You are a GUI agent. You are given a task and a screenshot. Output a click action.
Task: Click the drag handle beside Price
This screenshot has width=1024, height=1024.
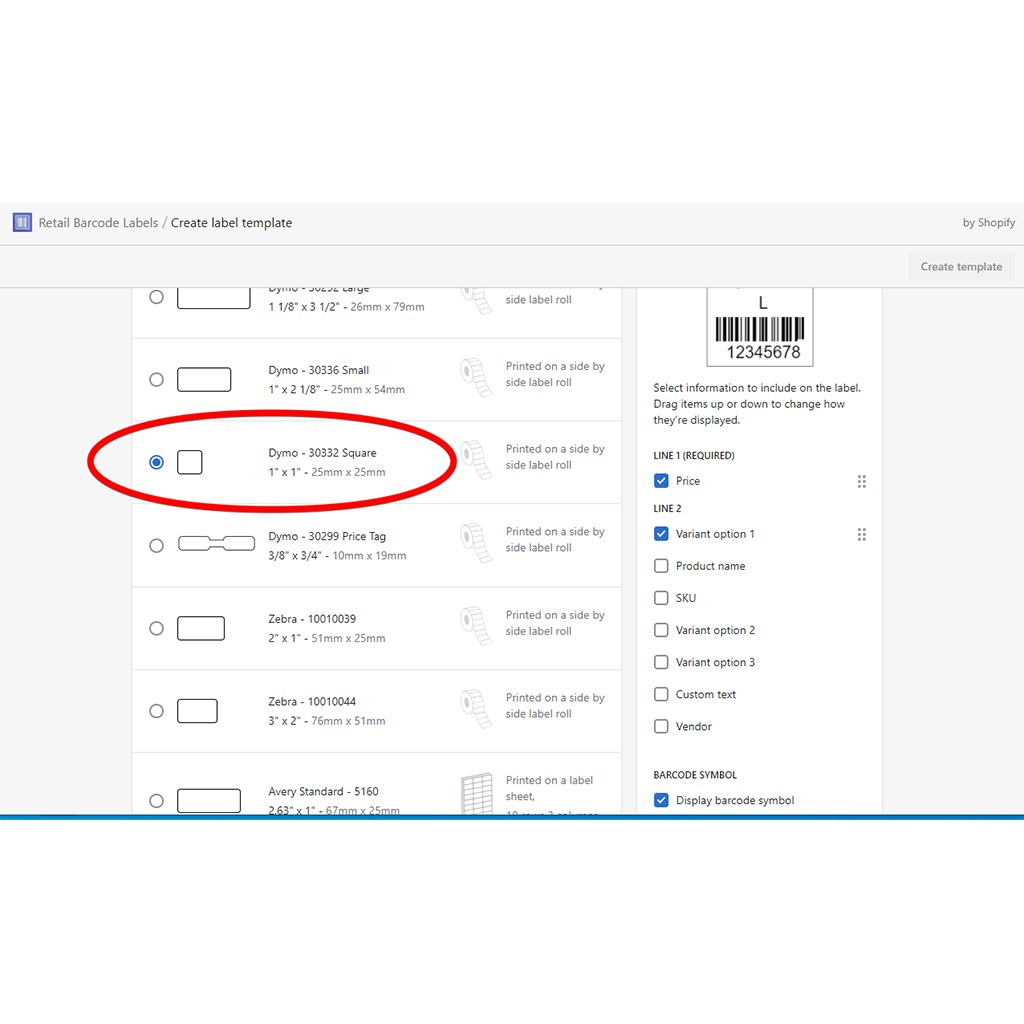(x=861, y=481)
